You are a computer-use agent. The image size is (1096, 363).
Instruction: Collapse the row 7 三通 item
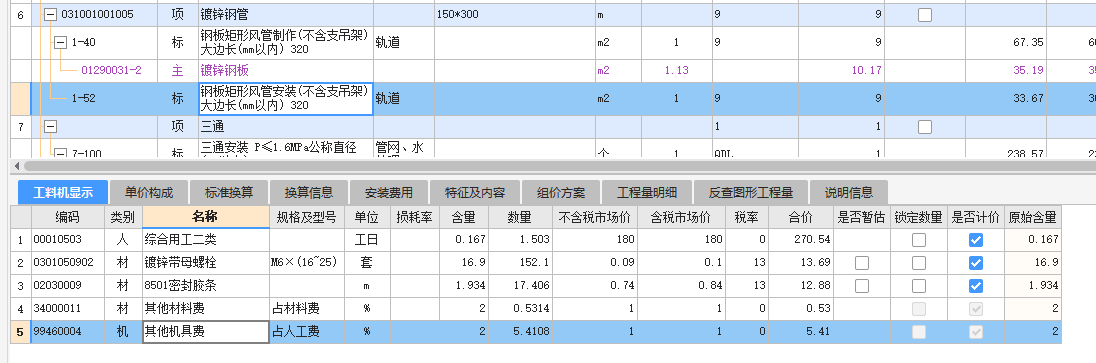[50, 127]
